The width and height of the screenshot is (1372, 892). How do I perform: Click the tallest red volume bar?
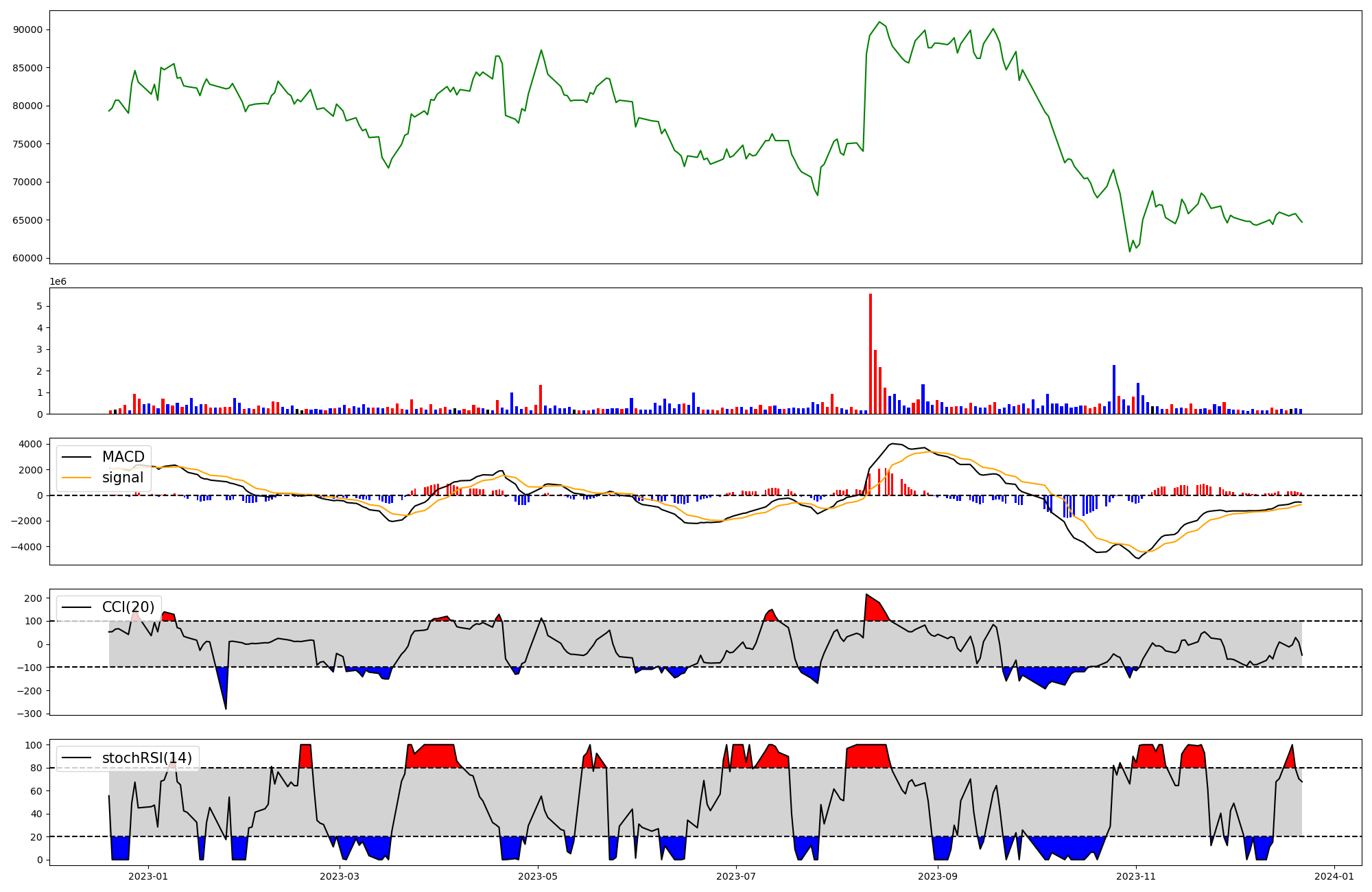[871, 353]
